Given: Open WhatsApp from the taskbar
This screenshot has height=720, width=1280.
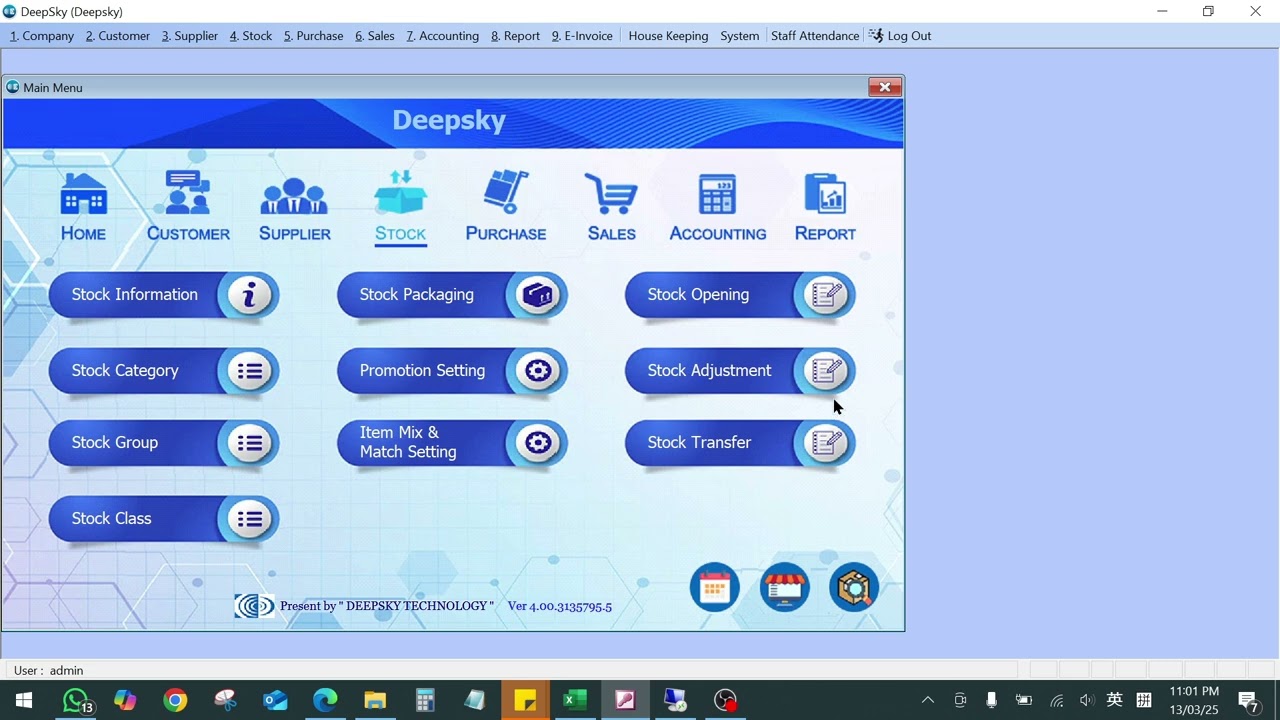Looking at the screenshot, I should pyautogui.click(x=76, y=700).
